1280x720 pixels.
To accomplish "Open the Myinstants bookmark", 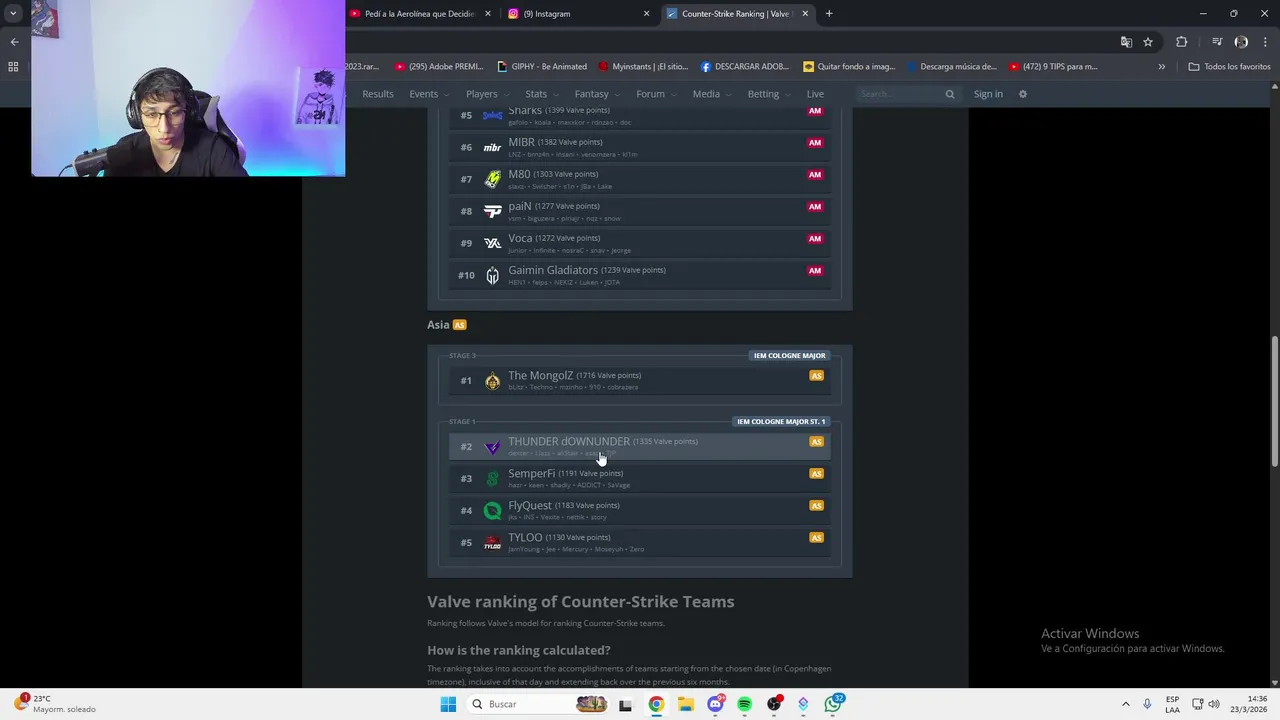I will [643, 67].
